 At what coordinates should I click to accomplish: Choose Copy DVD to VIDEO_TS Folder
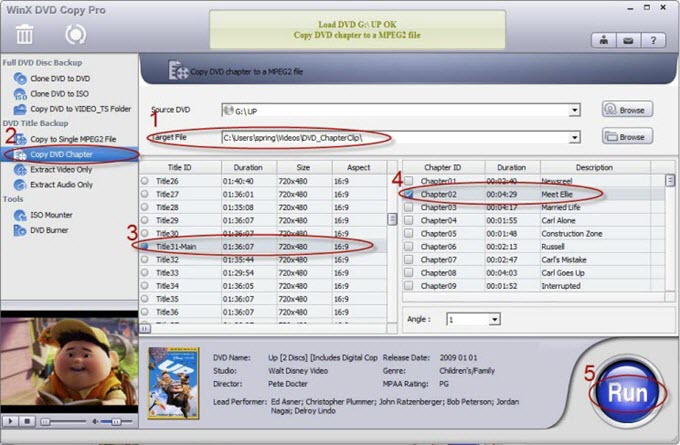pyautogui.click(x=80, y=109)
